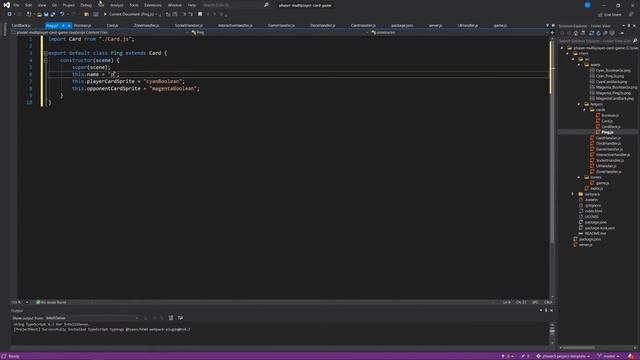Open the View menu

point(42,5)
